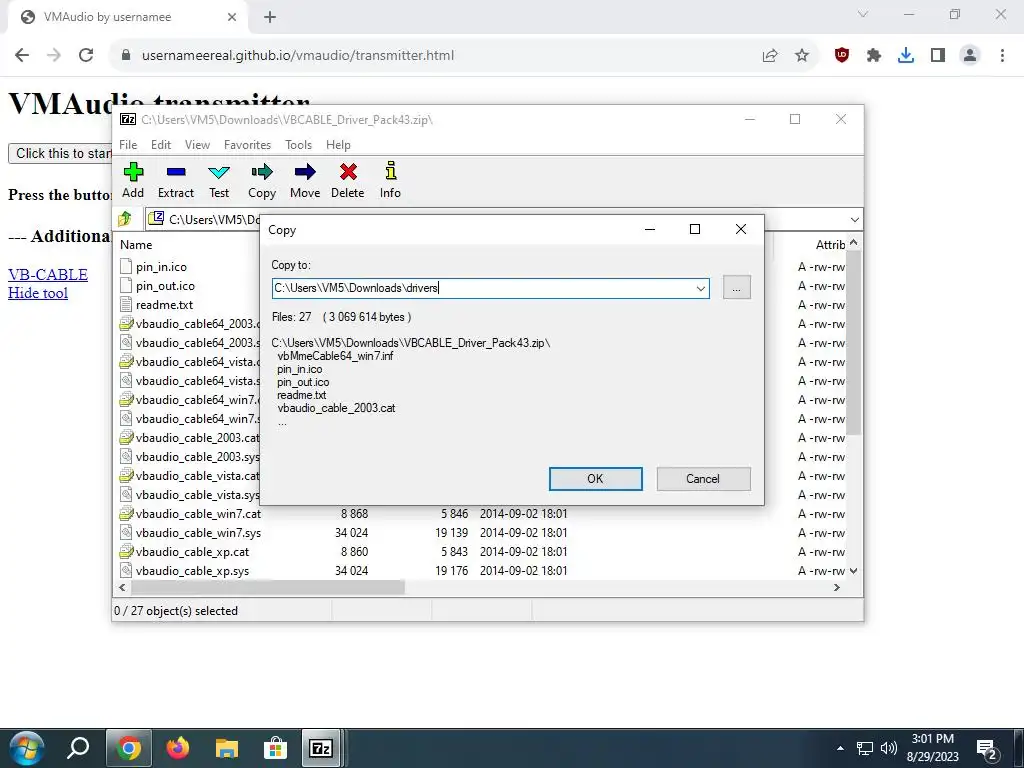Select vbaudio_cable_2003.sys file row
This screenshot has height=768, width=1024.
(x=189, y=457)
